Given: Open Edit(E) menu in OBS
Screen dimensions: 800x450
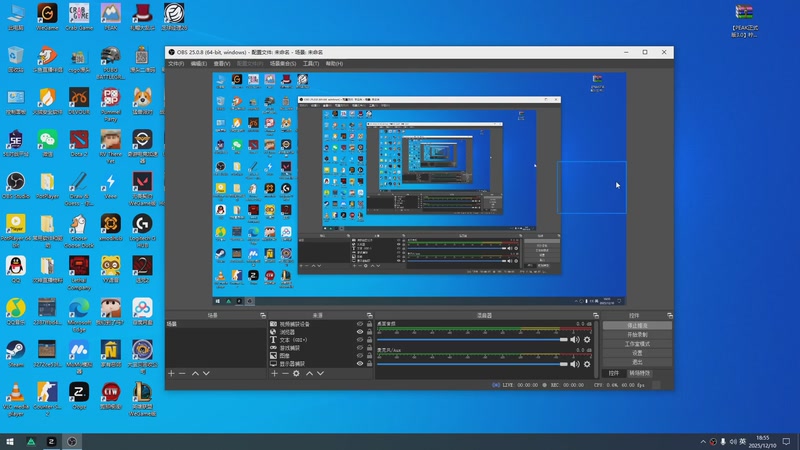Looking at the screenshot, I should [198, 64].
